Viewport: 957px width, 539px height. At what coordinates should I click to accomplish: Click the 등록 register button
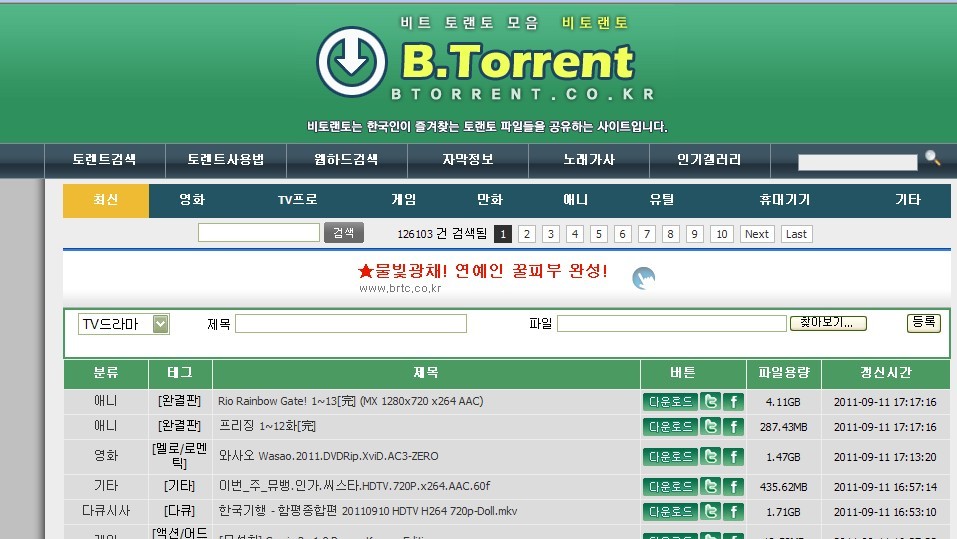point(923,322)
